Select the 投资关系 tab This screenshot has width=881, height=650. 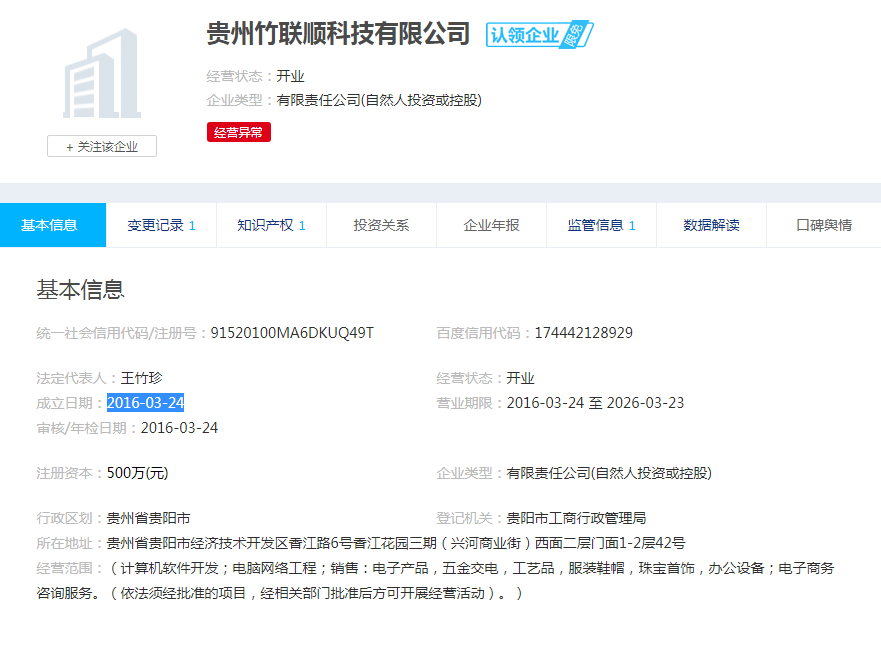tap(381, 225)
